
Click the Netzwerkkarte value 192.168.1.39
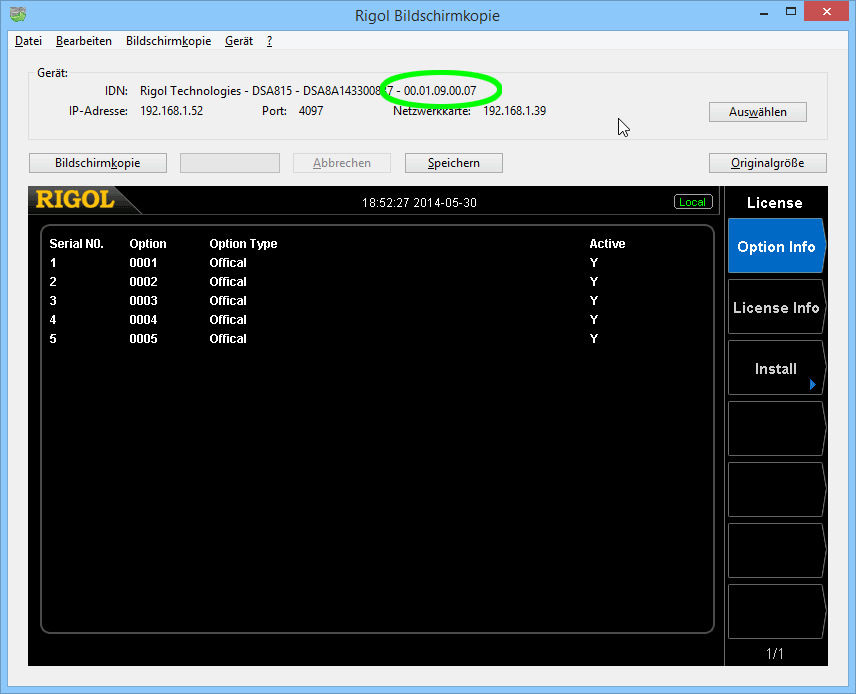tap(514, 111)
